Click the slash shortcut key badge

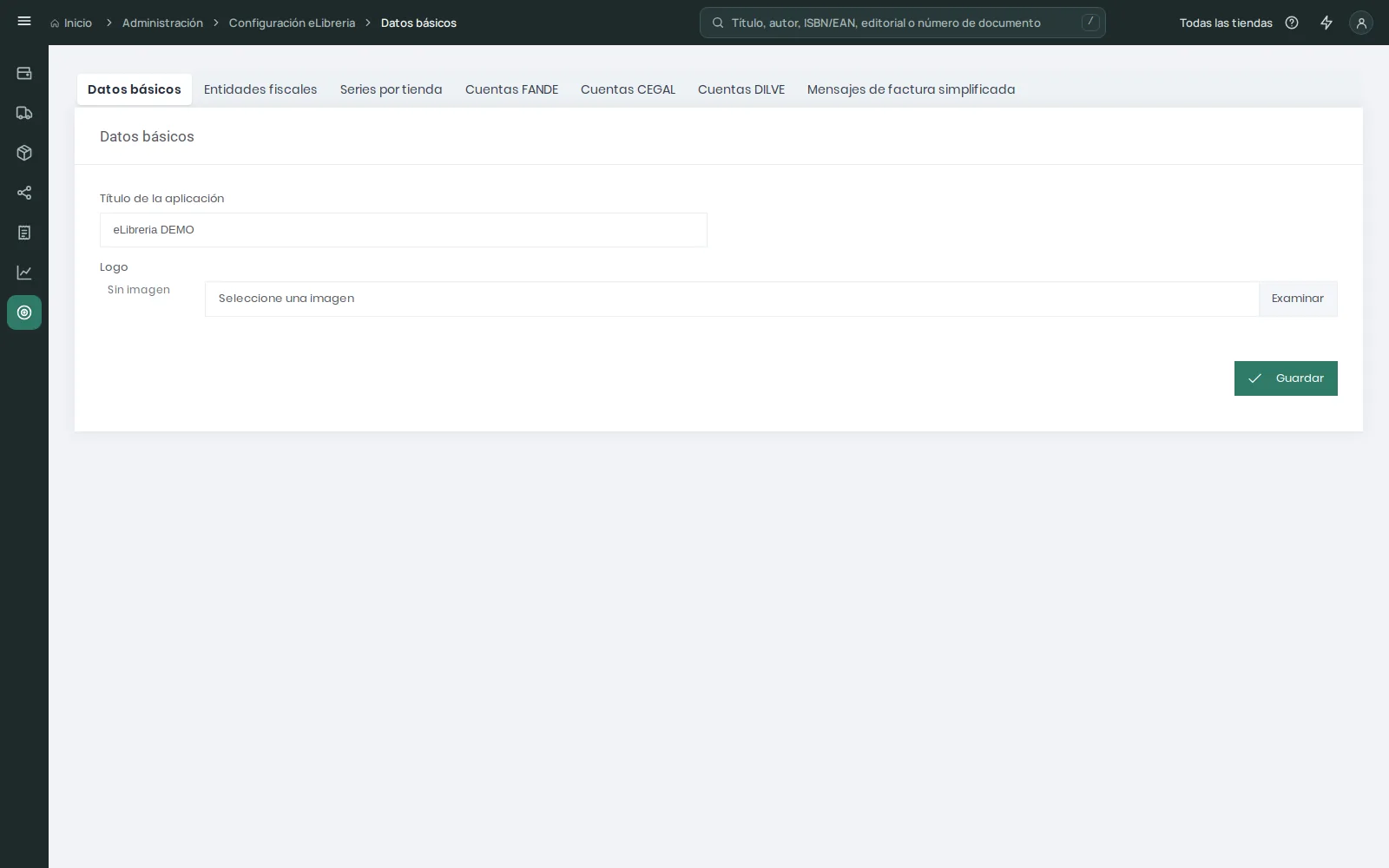click(1090, 22)
